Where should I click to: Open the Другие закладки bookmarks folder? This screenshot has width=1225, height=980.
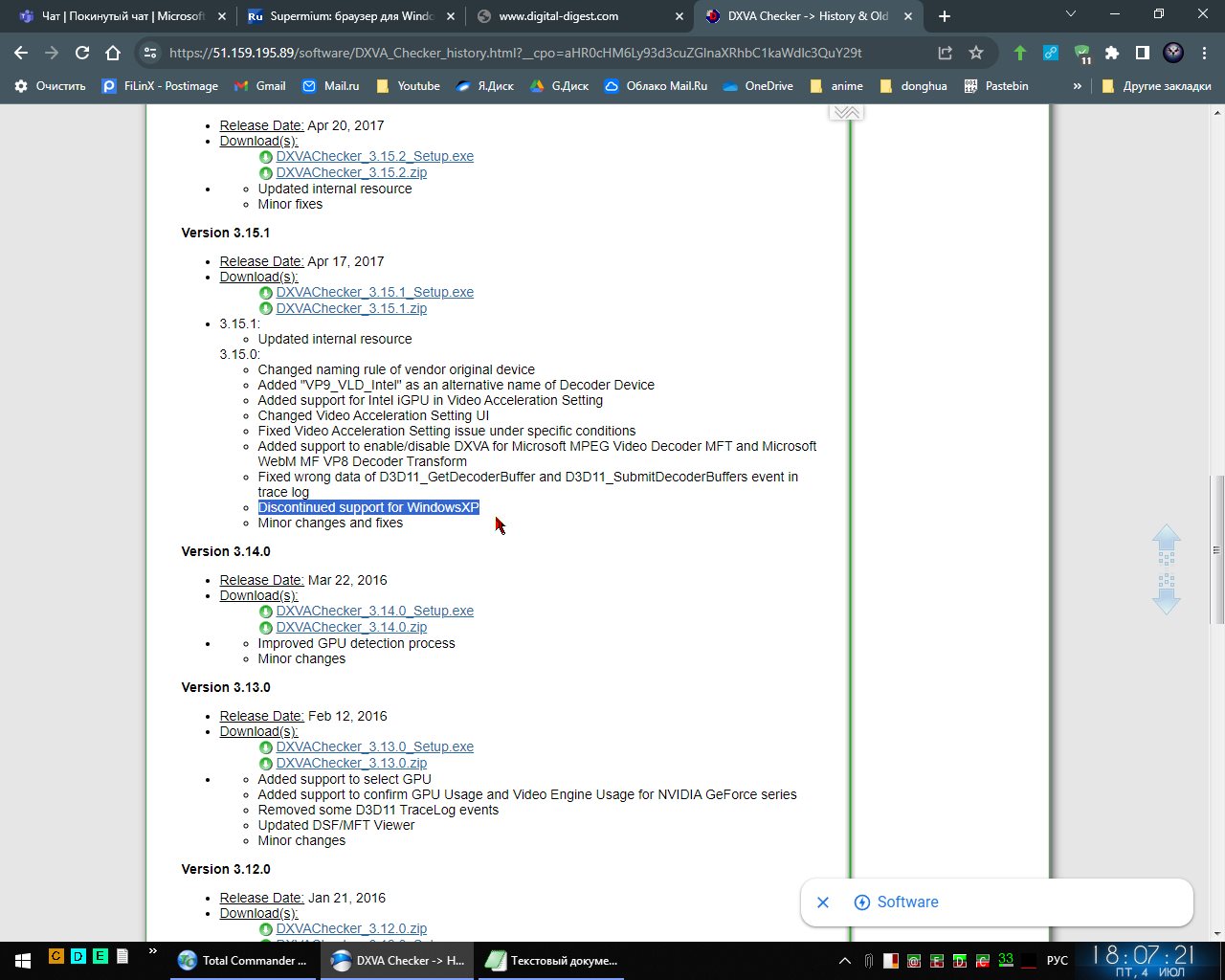[1156, 86]
